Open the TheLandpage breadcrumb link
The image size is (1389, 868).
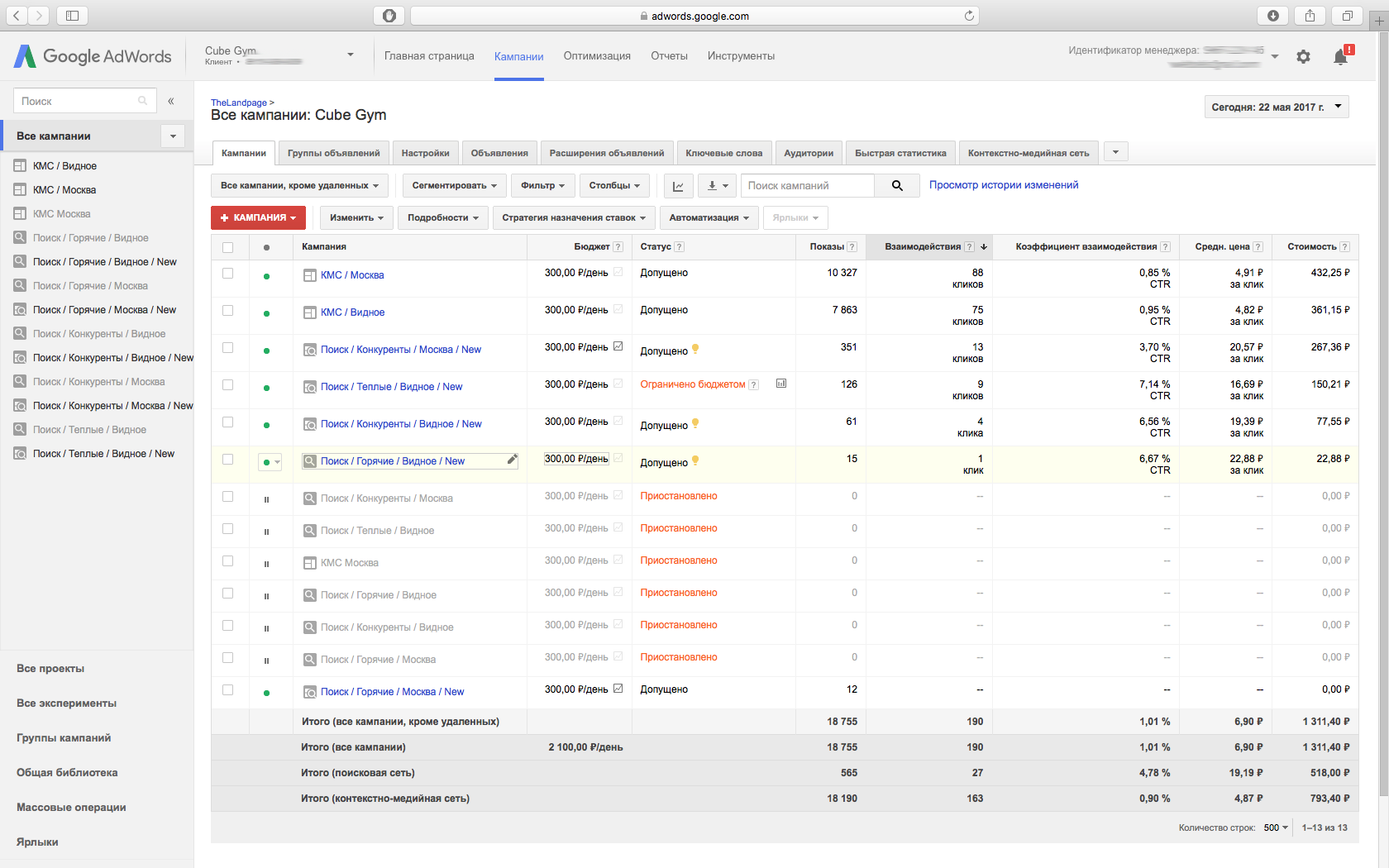pyautogui.click(x=239, y=103)
